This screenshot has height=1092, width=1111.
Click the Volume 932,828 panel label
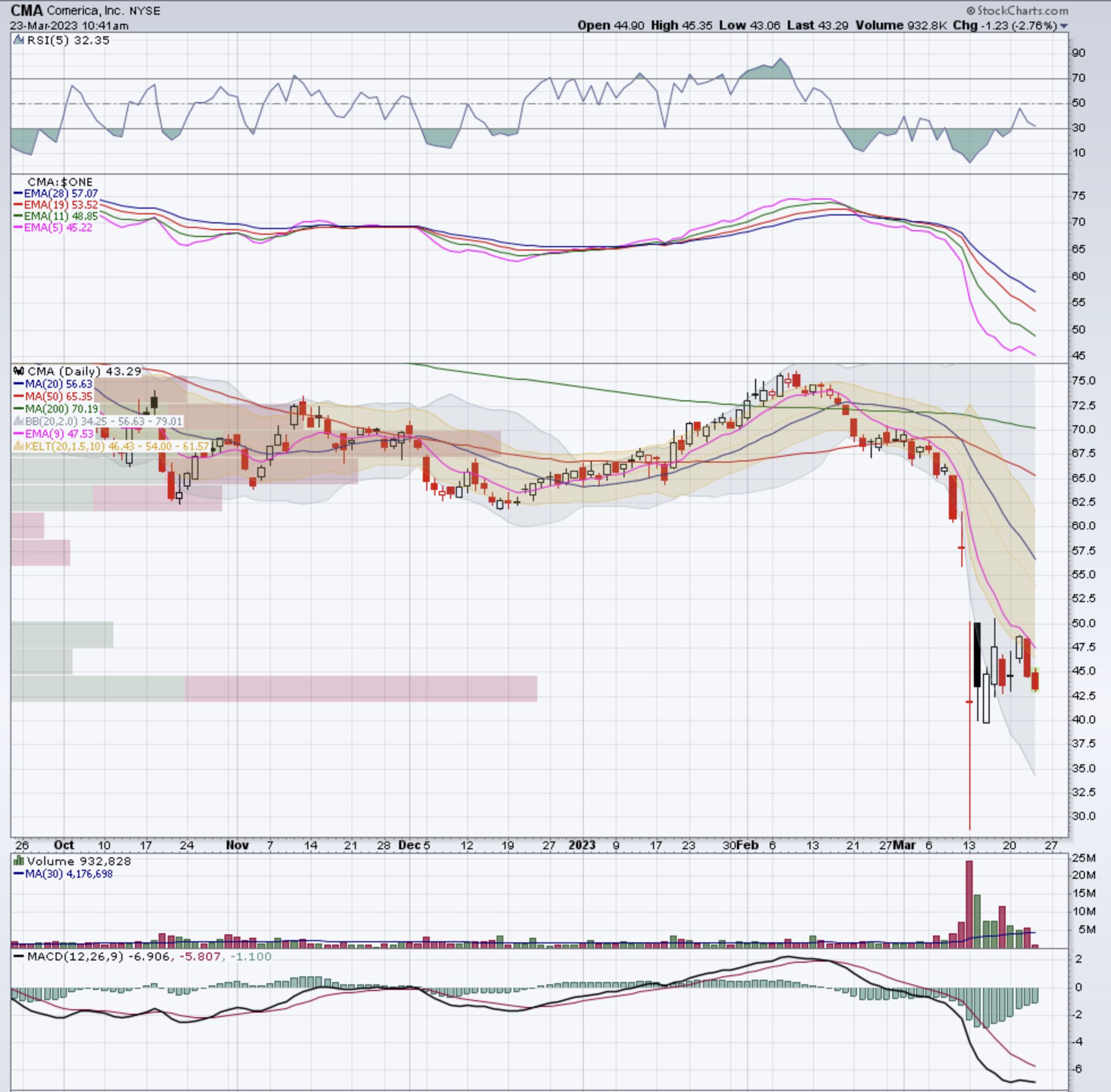[x=79, y=861]
